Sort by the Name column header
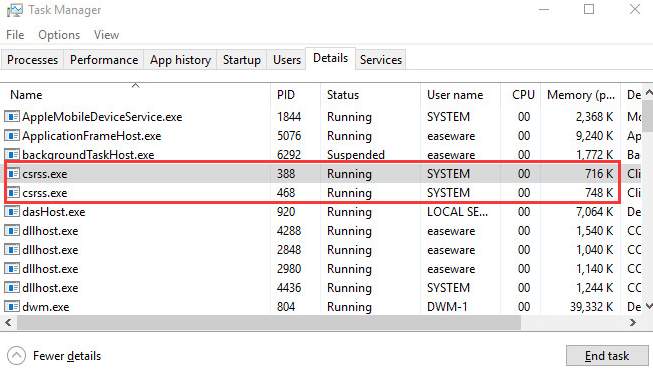653x377 pixels. coord(136,95)
